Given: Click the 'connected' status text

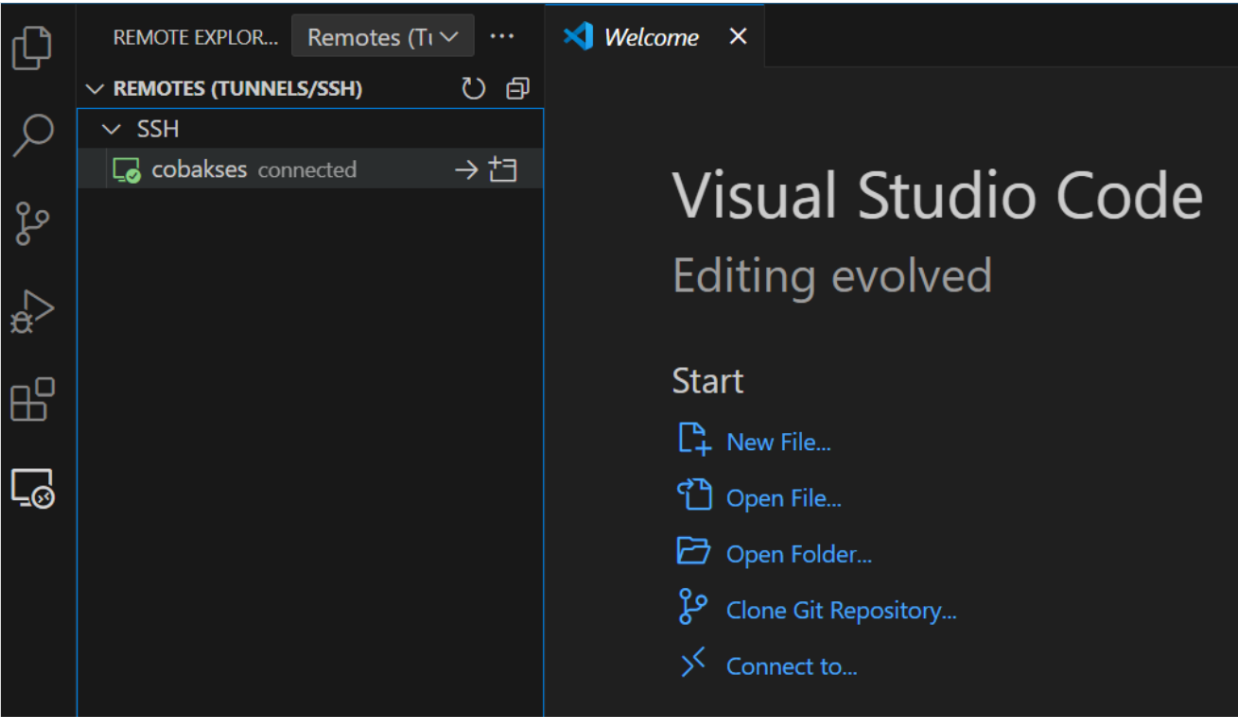Looking at the screenshot, I should (x=307, y=170).
